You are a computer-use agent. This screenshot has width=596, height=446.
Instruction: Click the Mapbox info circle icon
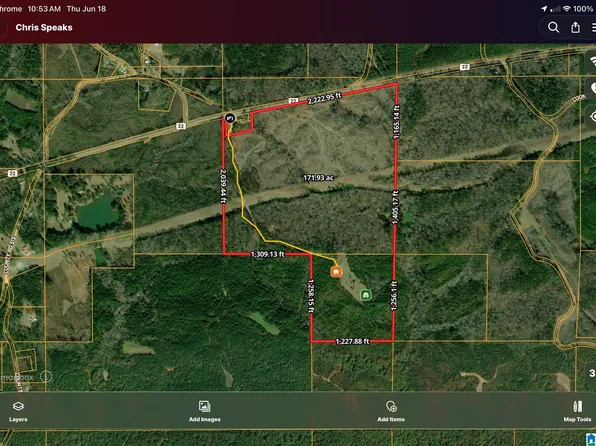(46, 377)
